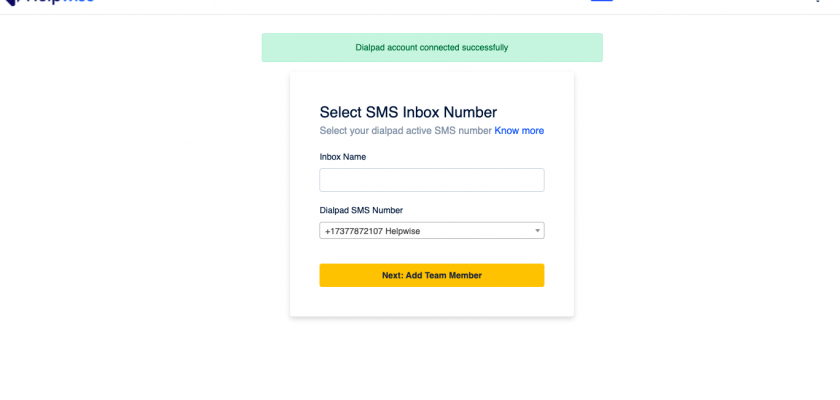Viewport: 840px width, 400px height.
Task: Click the Select your dialpad active SMS number subtitle
Action: (x=406, y=131)
